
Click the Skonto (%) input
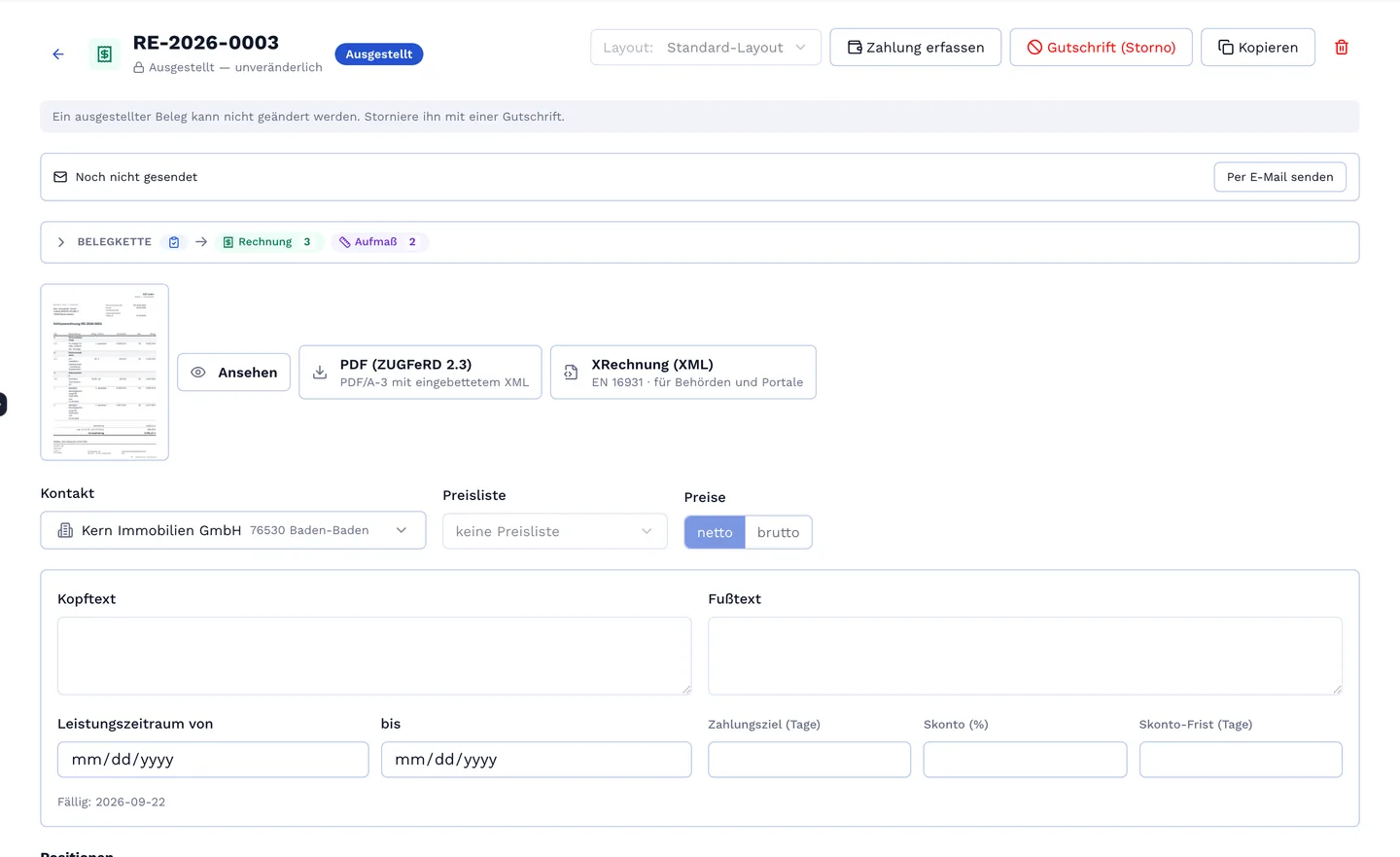point(1026,760)
